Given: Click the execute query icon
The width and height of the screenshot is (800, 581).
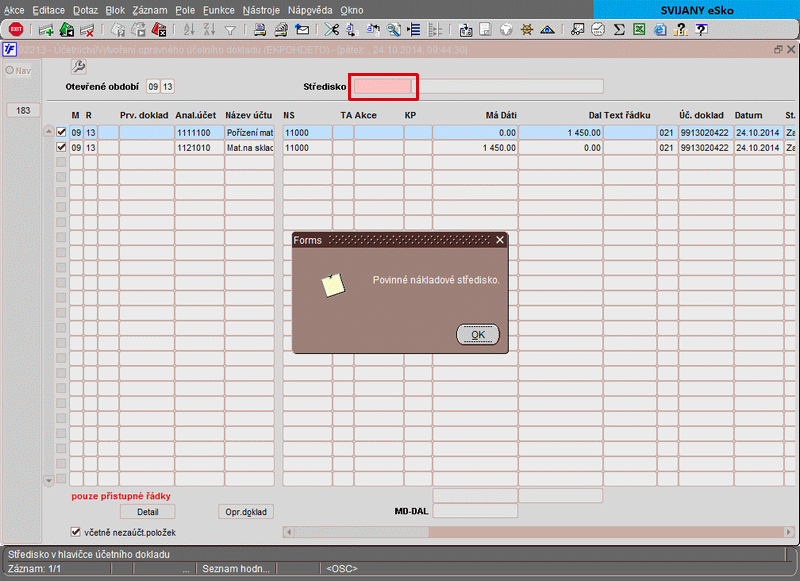Looking at the screenshot, I should pyautogui.click(x=139, y=30).
